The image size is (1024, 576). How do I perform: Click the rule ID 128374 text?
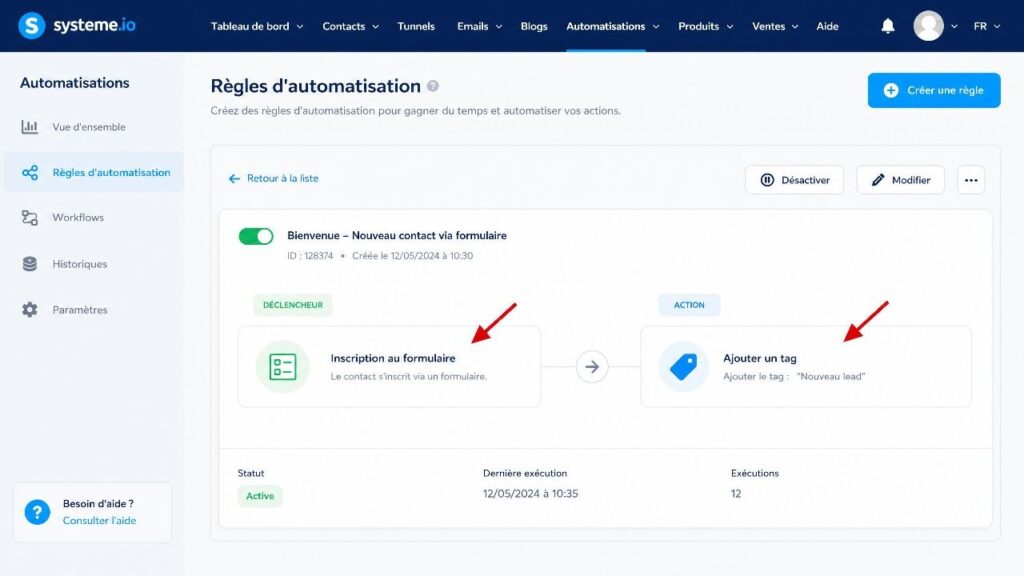coord(310,256)
